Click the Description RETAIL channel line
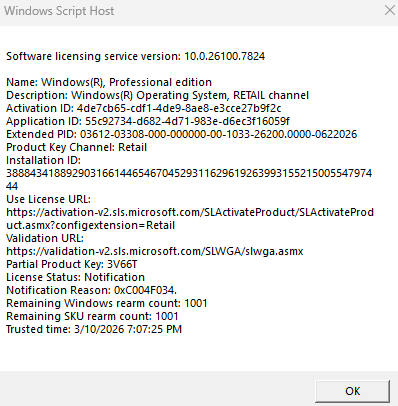 click(x=157, y=95)
